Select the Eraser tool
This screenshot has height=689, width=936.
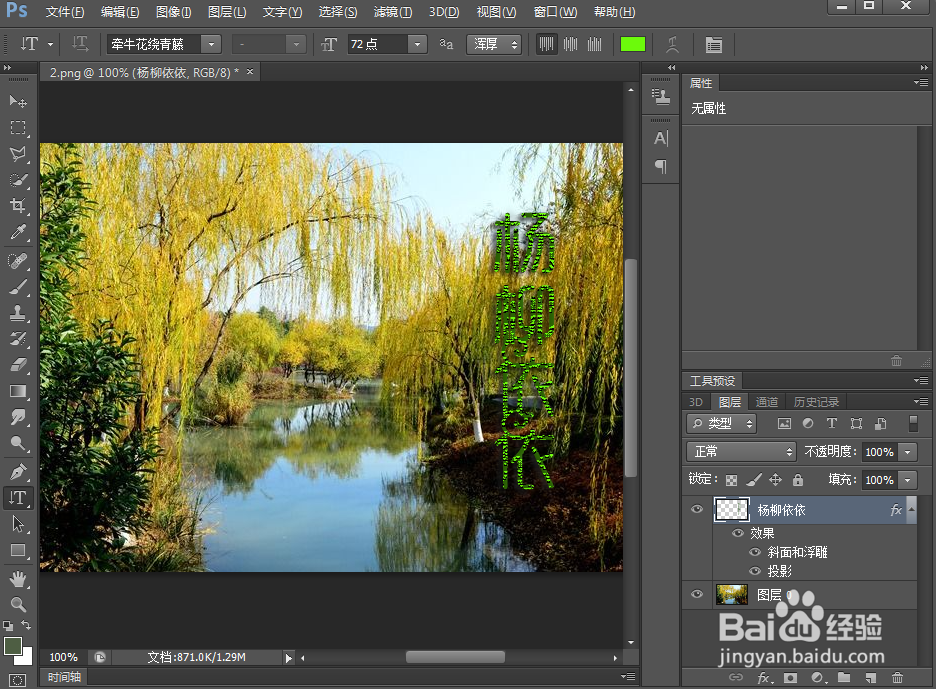click(x=18, y=365)
